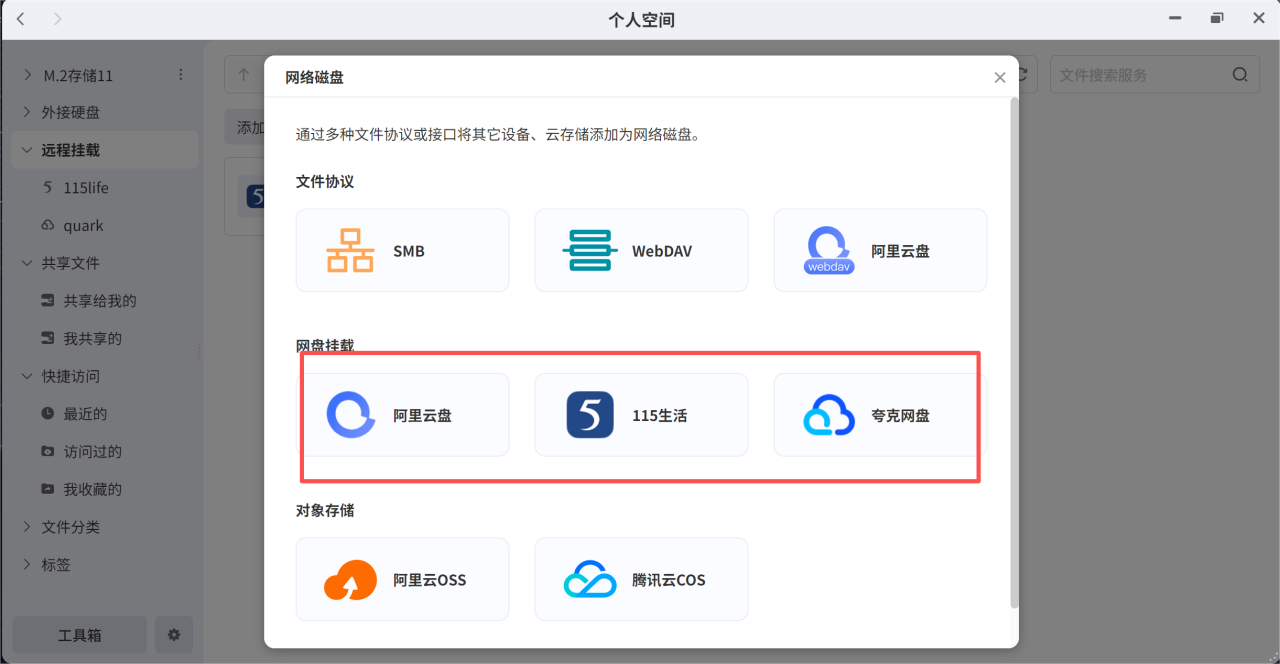The image size is (1280, 664).
Task: Choose the 夸克网盘 cloud icon
Action: pos(829,415)
